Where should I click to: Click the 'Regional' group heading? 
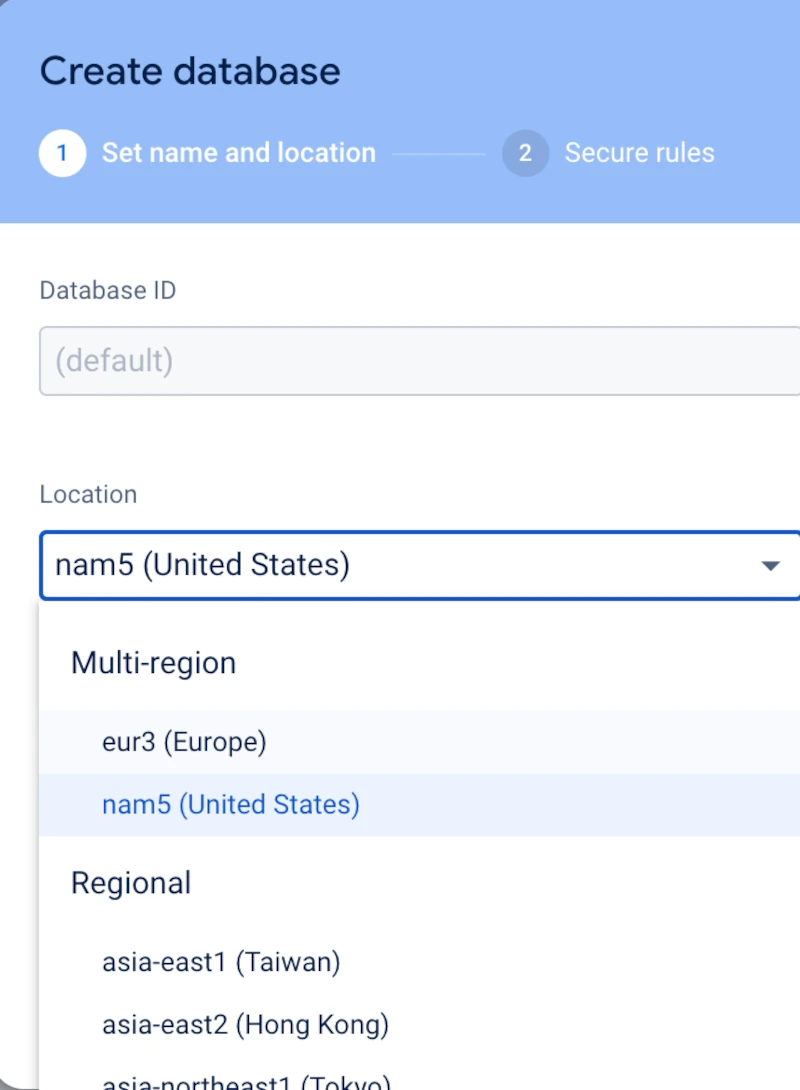131,883
